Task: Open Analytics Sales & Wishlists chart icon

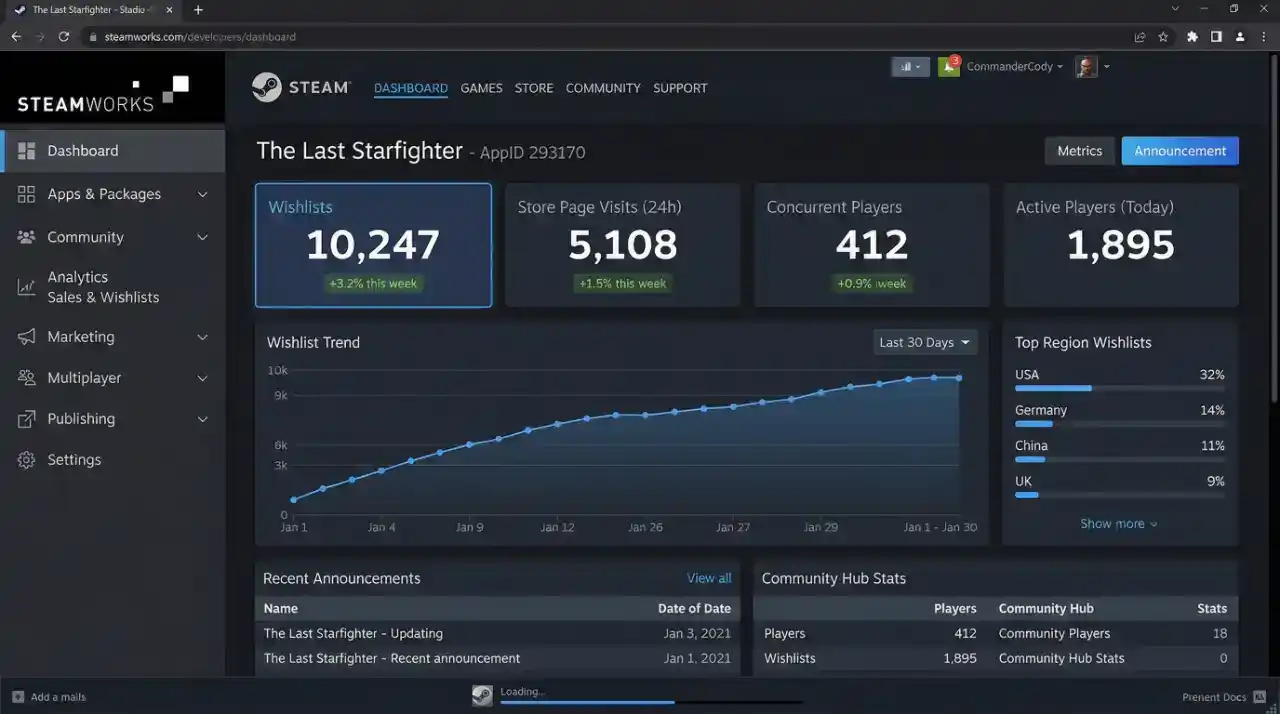Action: 27,287
